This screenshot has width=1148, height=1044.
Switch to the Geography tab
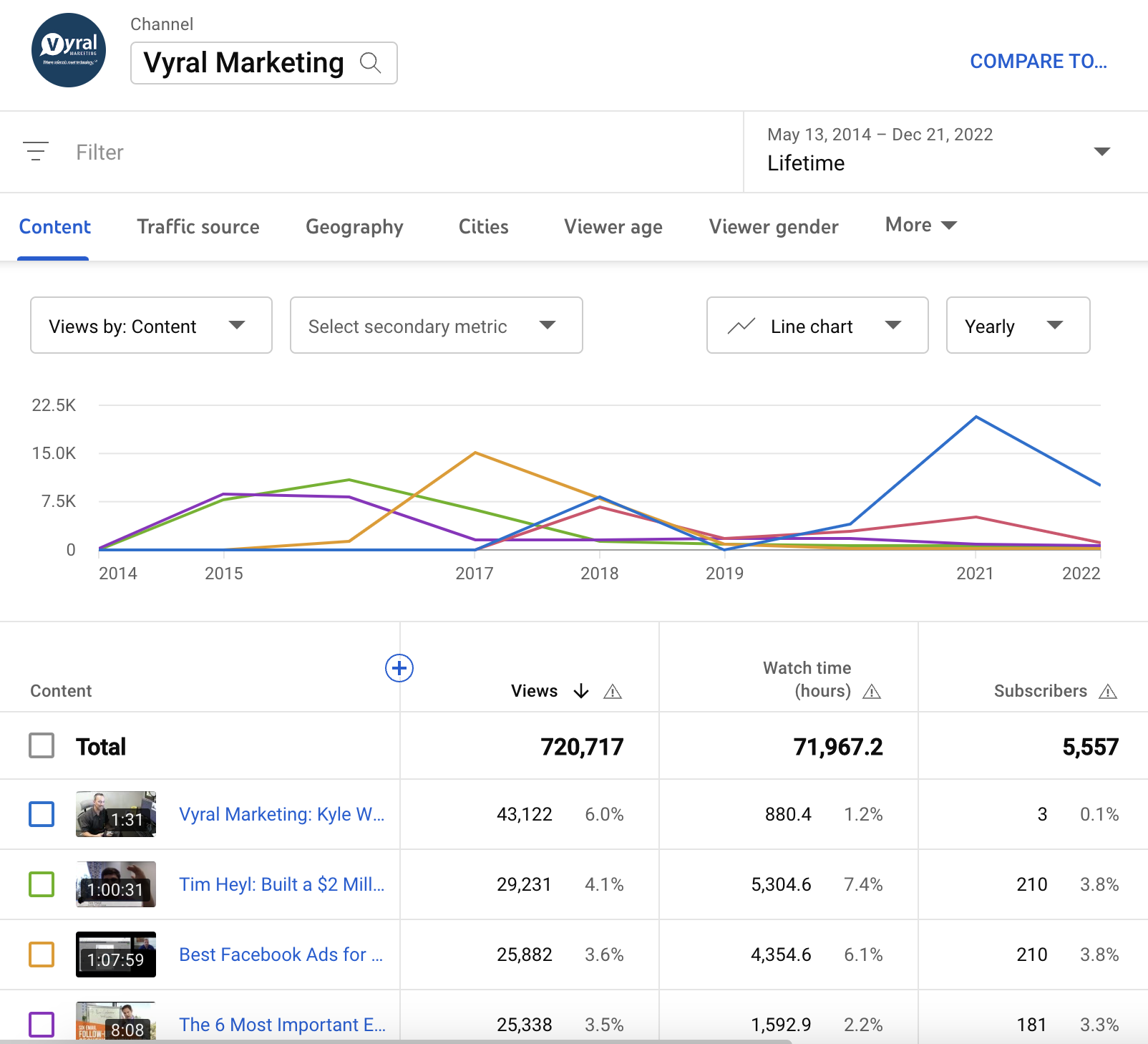(354, 227)
